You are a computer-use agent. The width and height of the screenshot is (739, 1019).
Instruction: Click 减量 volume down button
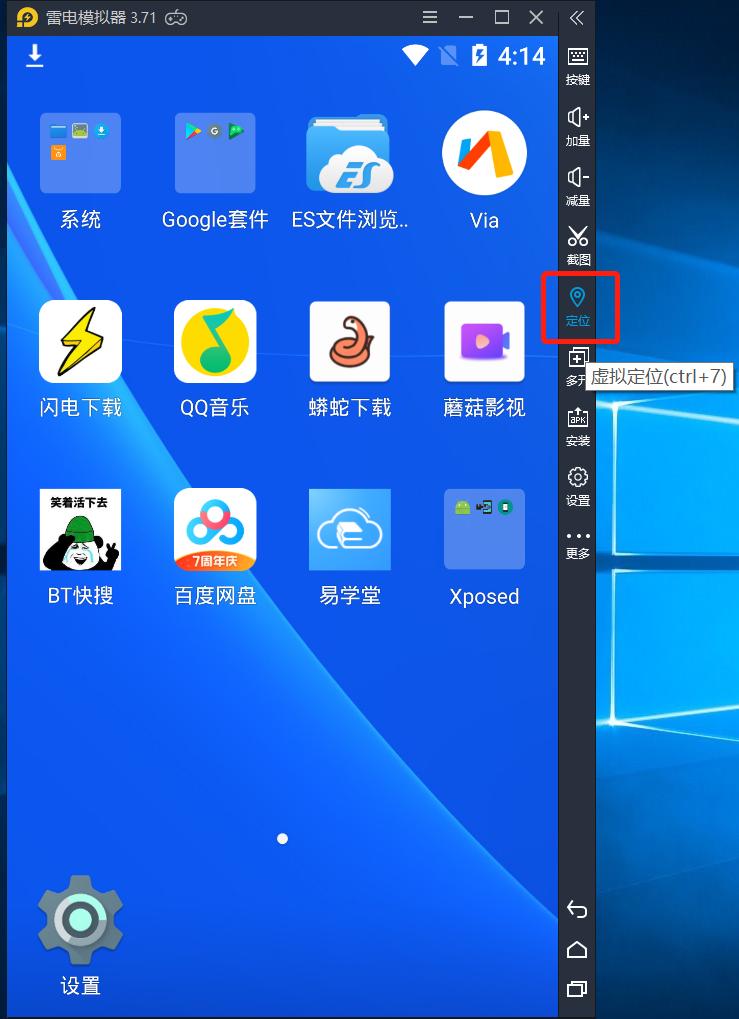point(578,187)
